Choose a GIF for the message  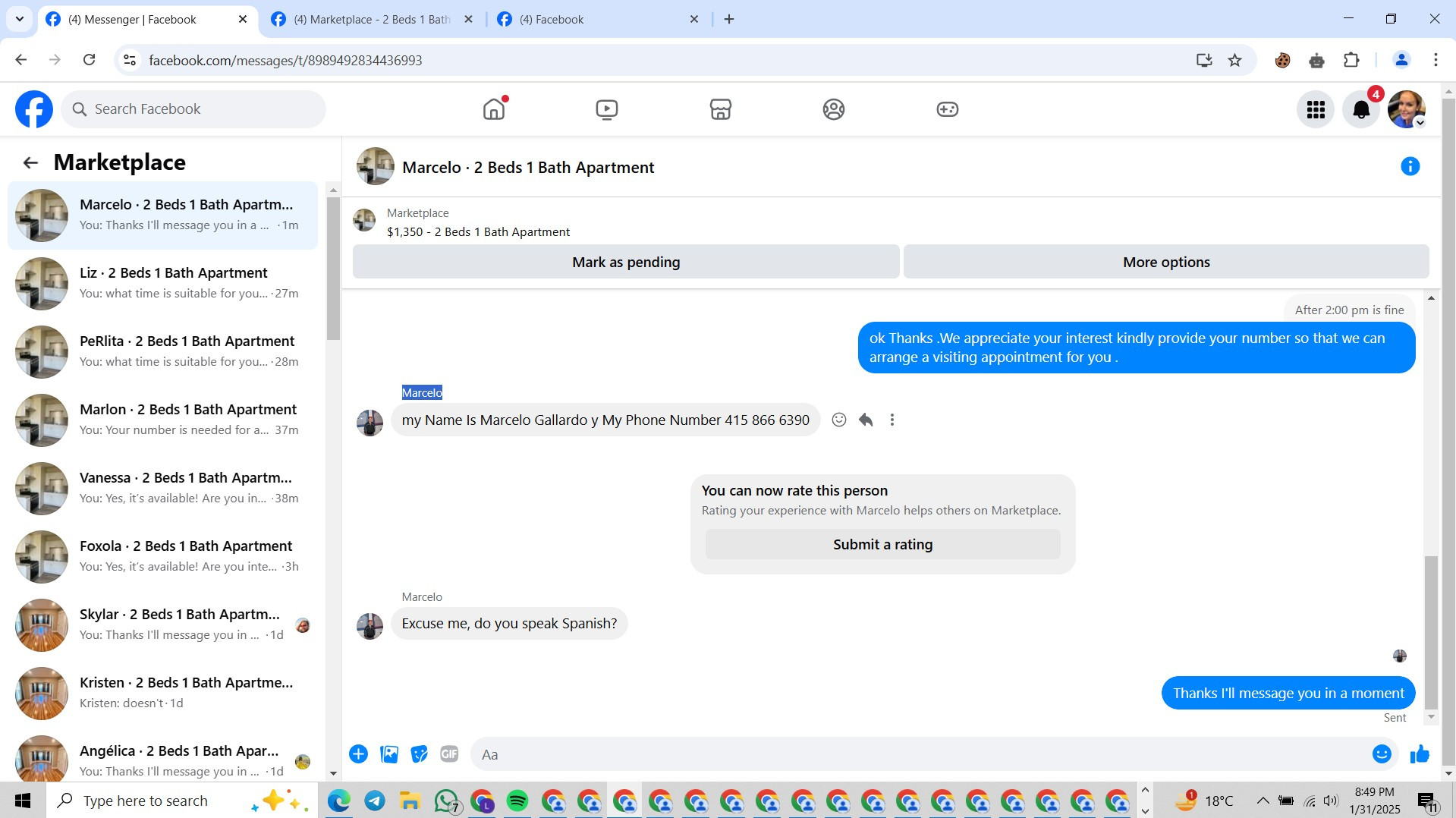(449, 754)
